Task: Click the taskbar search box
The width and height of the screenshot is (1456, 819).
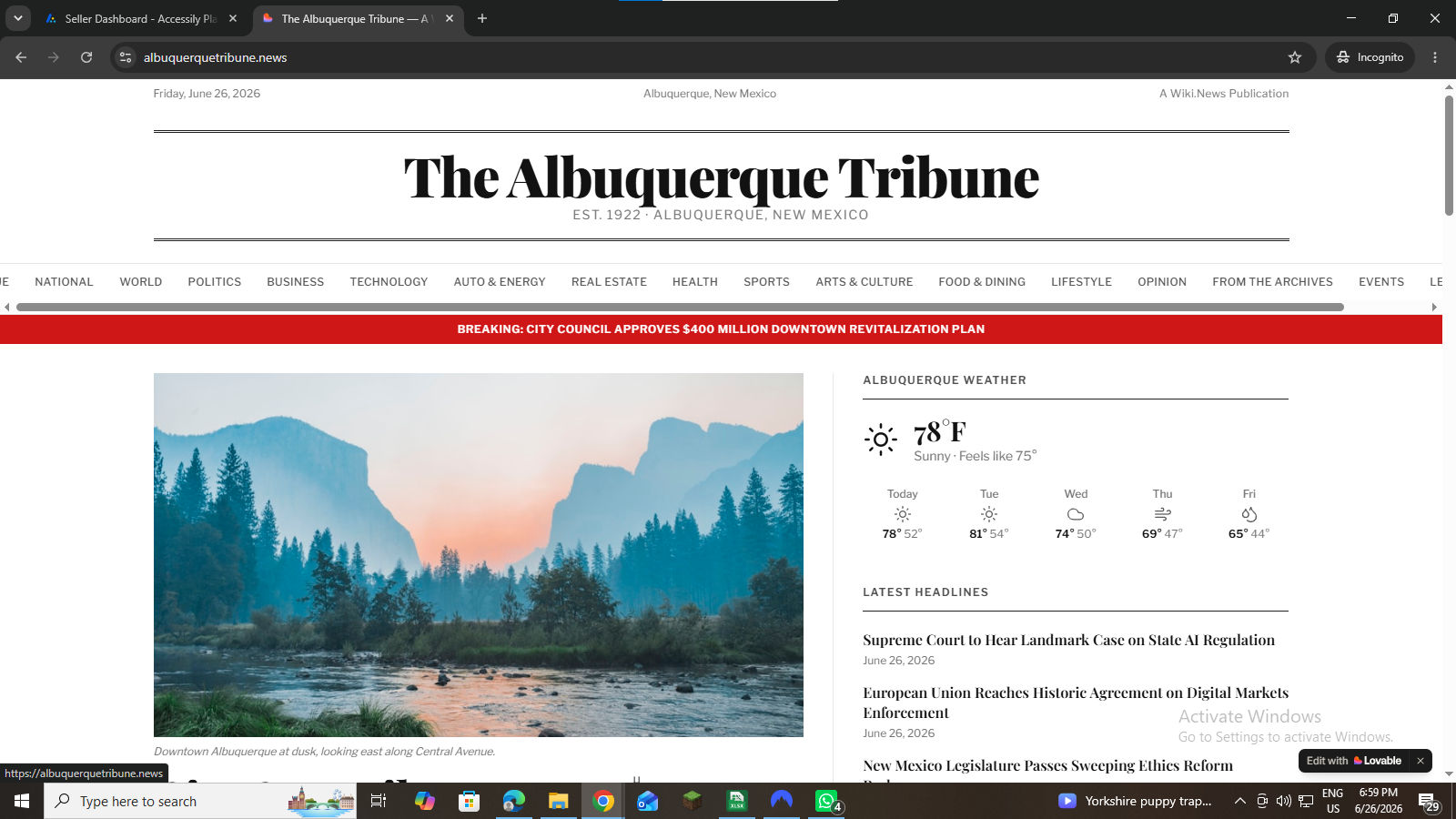Action: (200, 801)
